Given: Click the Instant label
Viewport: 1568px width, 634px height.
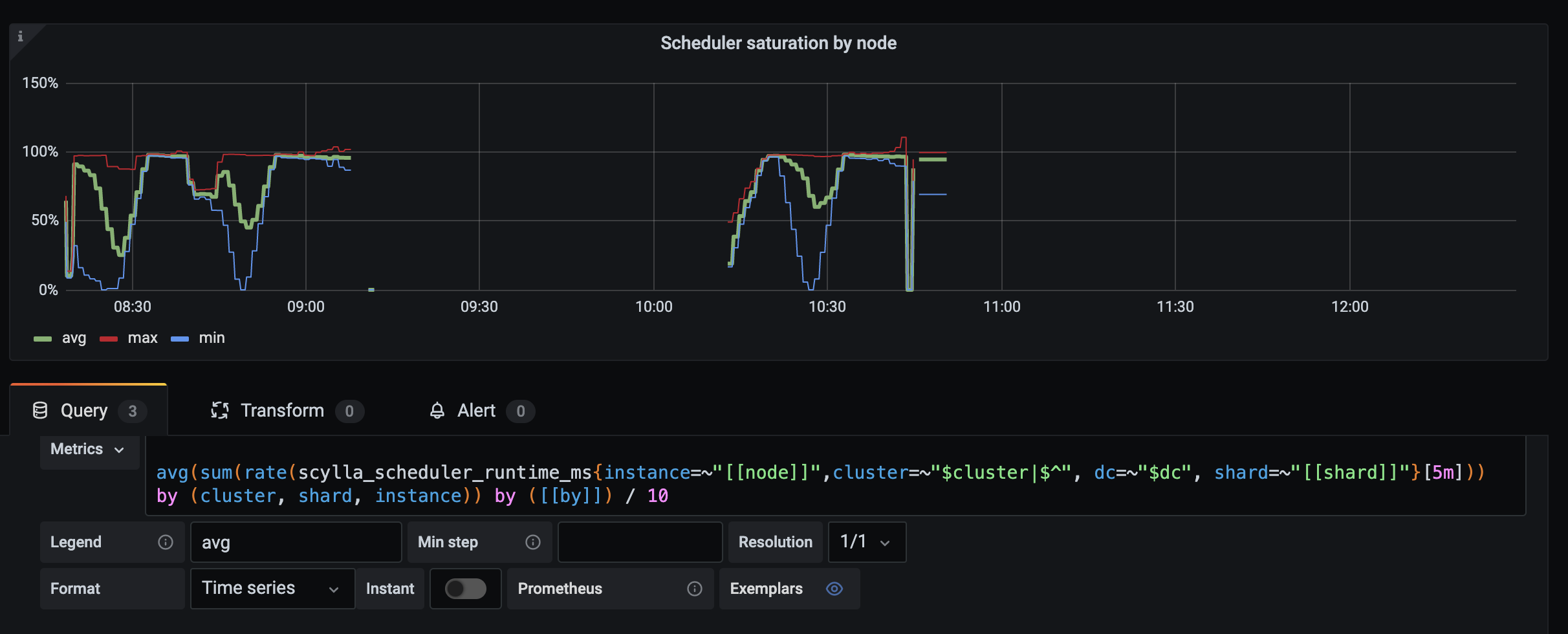Looking at the screenshot, I should pyautogui.click(x=389, y=589).
